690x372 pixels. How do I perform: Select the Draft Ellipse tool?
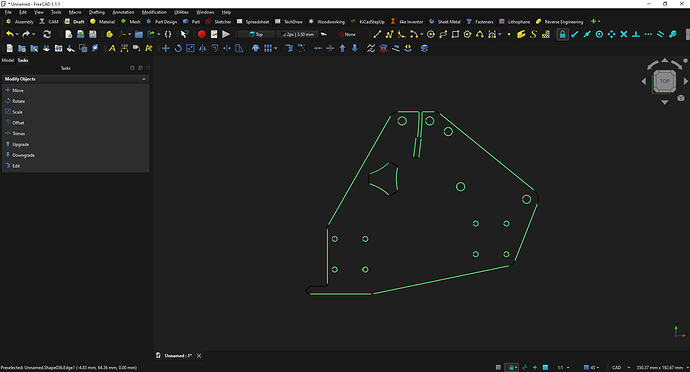(443, 34)
